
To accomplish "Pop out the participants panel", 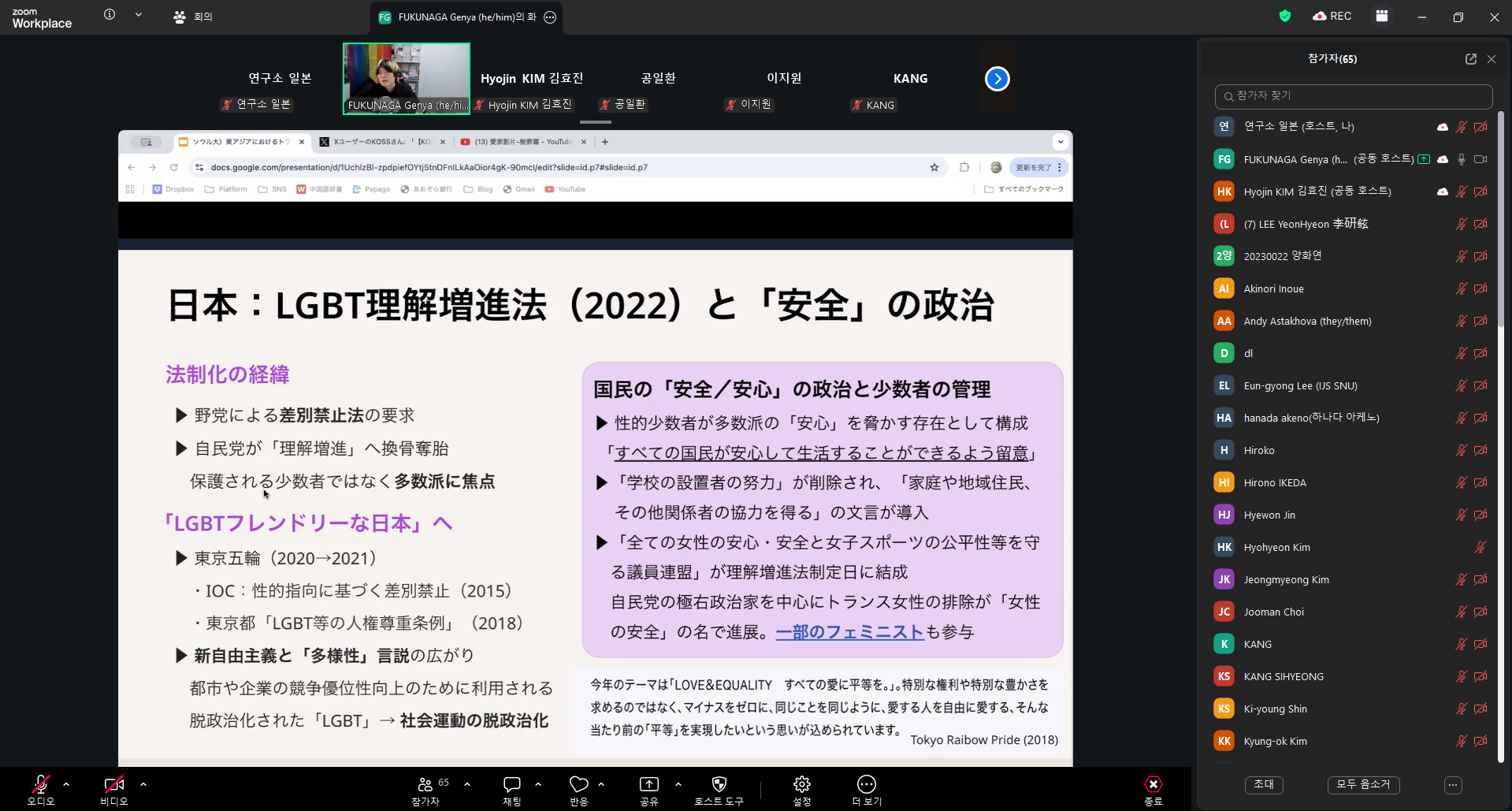I will pos(1470,59).
